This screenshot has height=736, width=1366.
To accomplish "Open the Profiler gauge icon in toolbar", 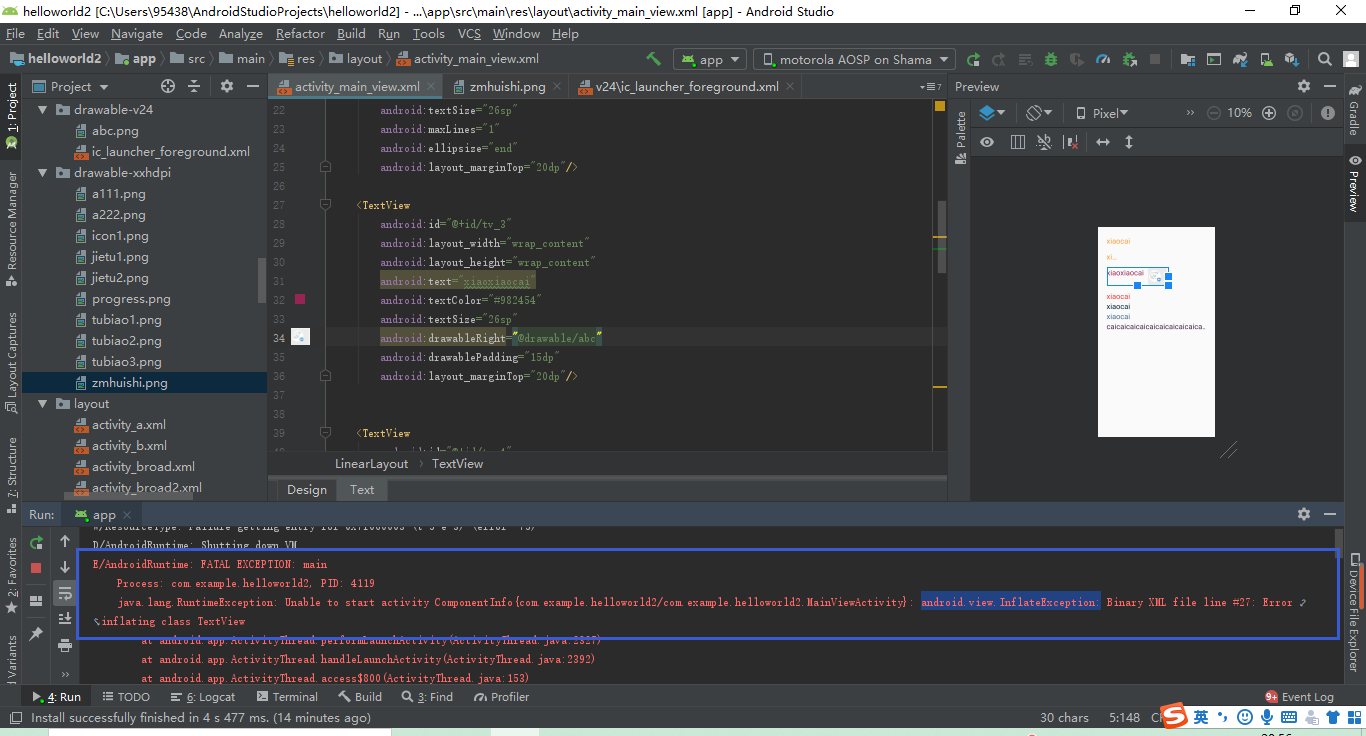I will pyautogui.click(x=1103, y=59).
